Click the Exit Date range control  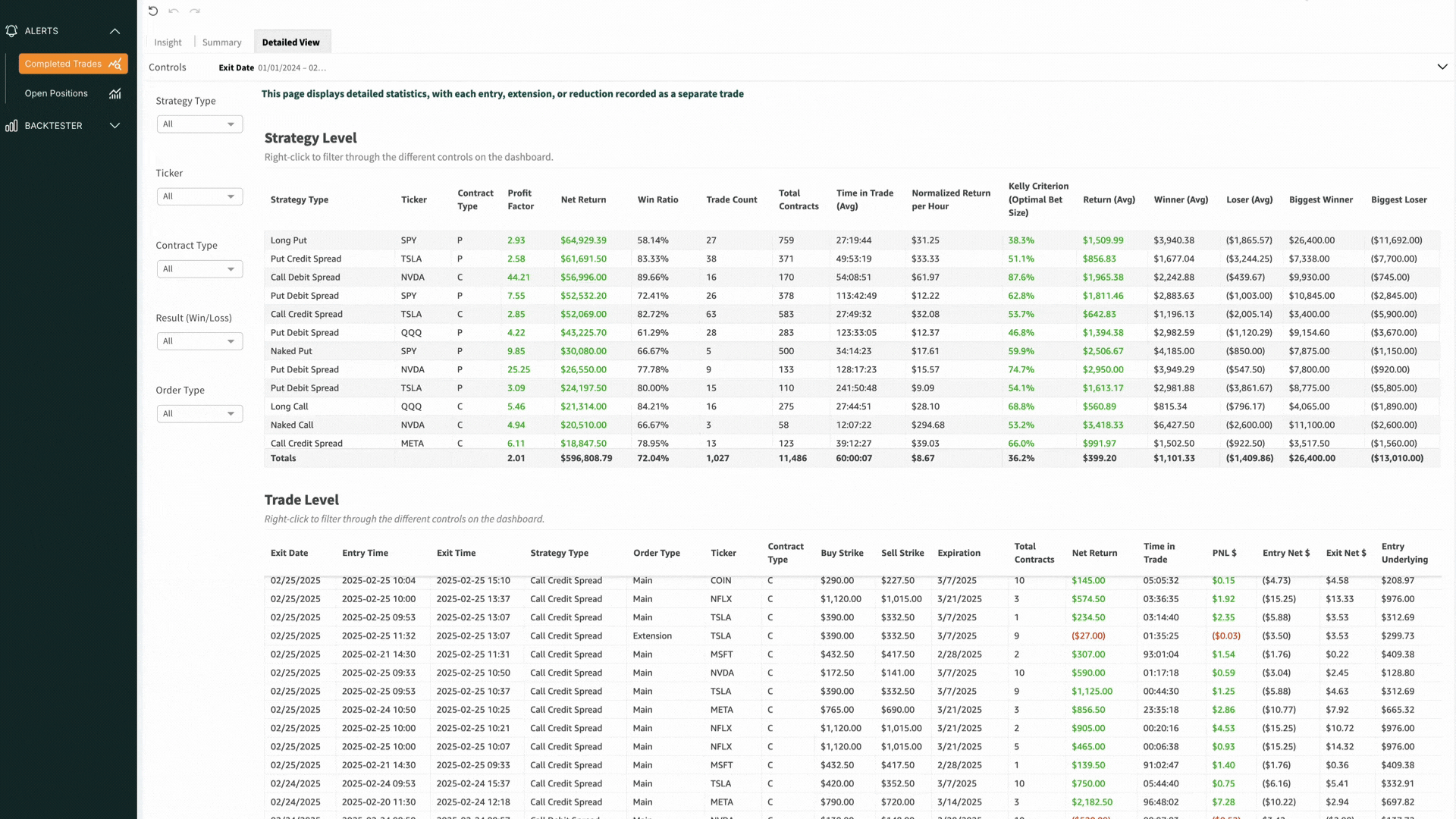click(290, 67)
